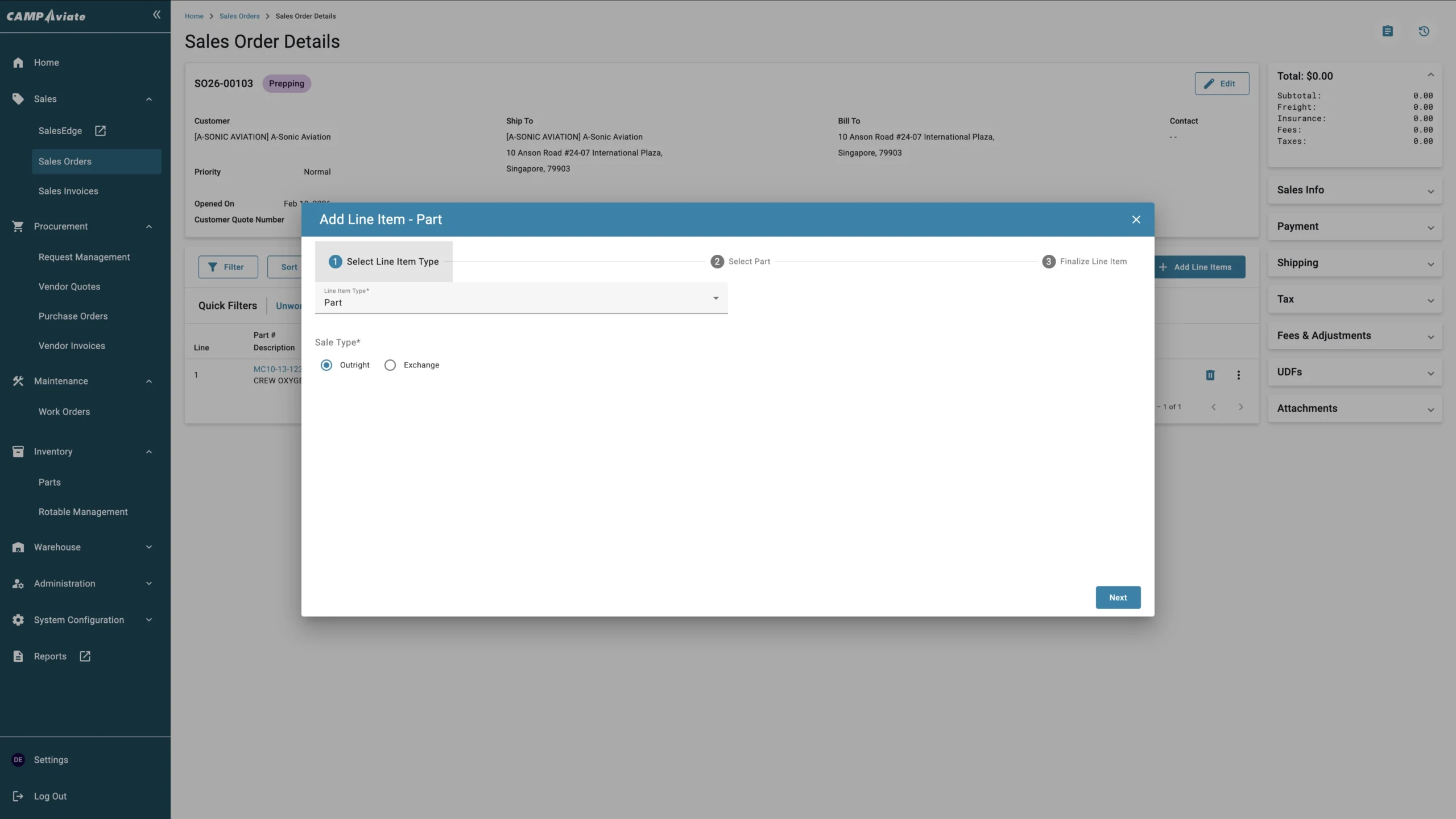Close the Add Line Item dialog
The width and height of the screenshot is (1456, 819).
click(1136, 220)
